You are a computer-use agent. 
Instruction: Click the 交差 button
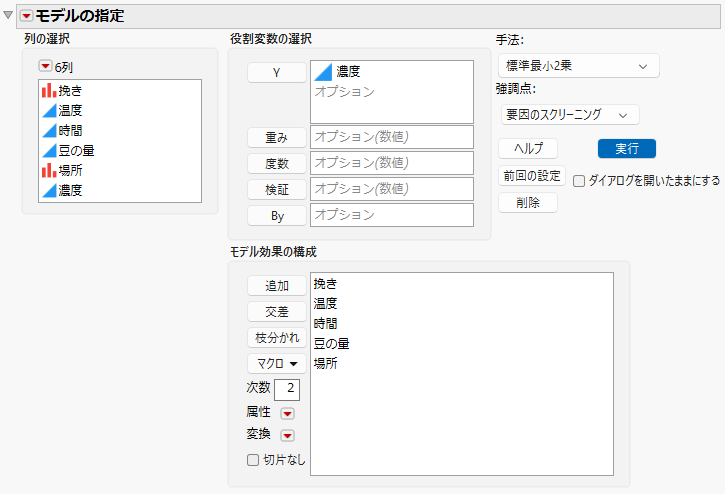(276, 312)
